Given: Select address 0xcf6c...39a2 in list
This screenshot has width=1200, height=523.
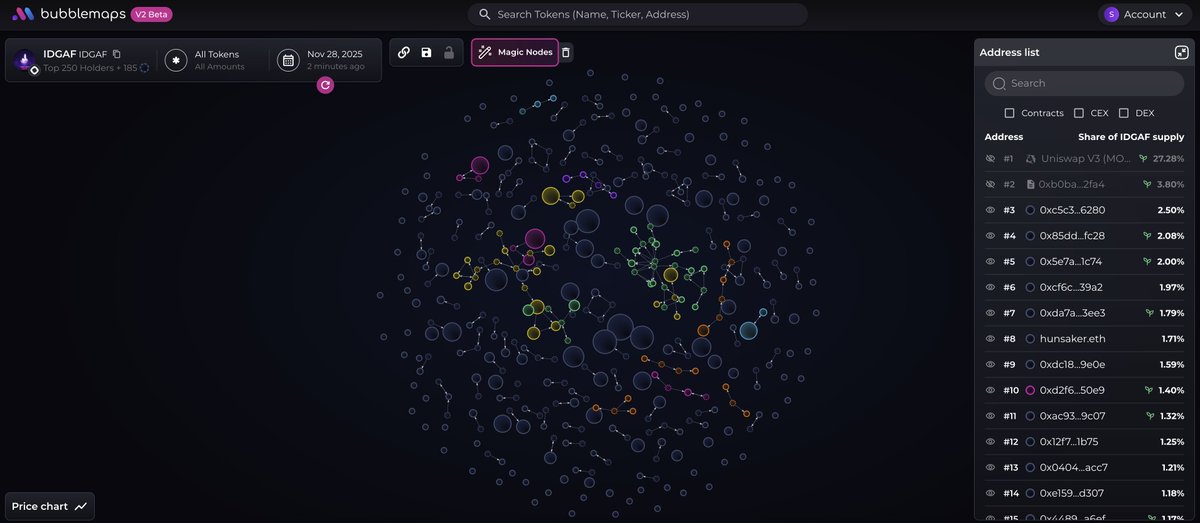Looking at the screenshot, I should click(x=1070, y=288).
